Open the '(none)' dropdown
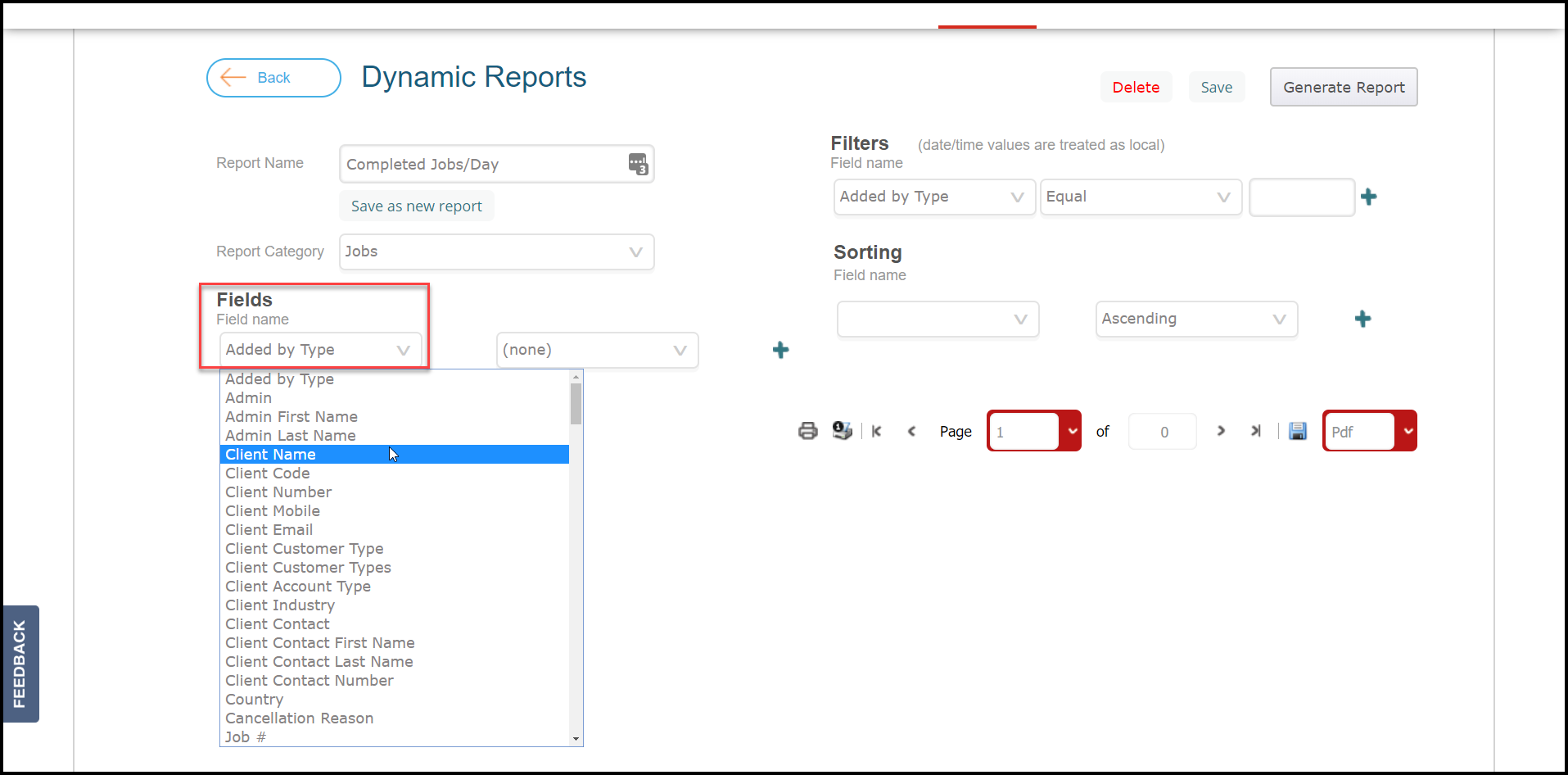Screen dimensions: 1568x775 pos(598,350)
